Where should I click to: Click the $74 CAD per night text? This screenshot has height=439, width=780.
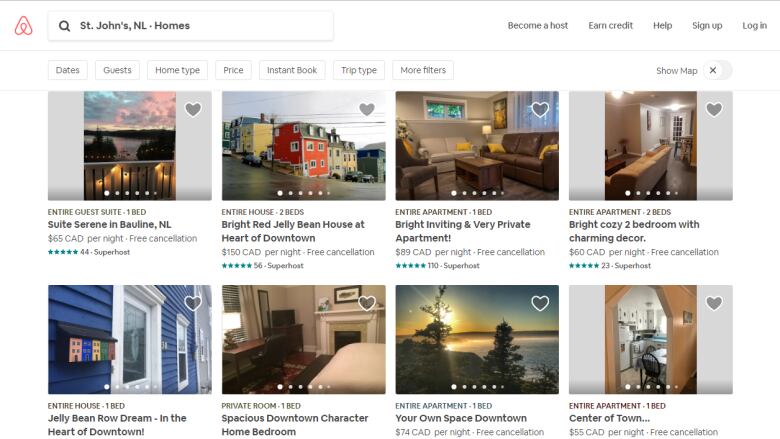pos(432,432)
